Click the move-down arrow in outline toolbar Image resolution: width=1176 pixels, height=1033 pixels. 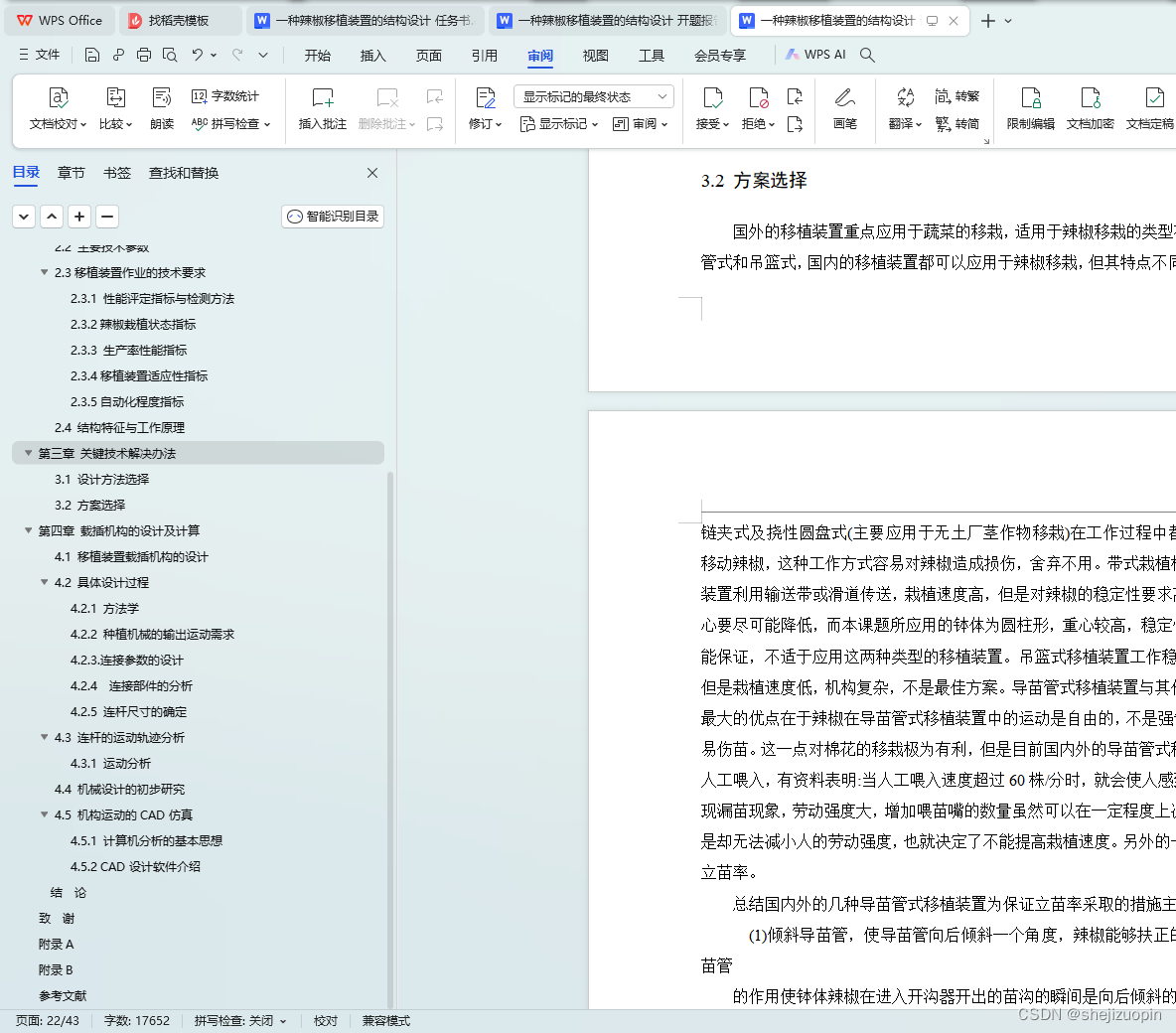[x=24, y=217]
